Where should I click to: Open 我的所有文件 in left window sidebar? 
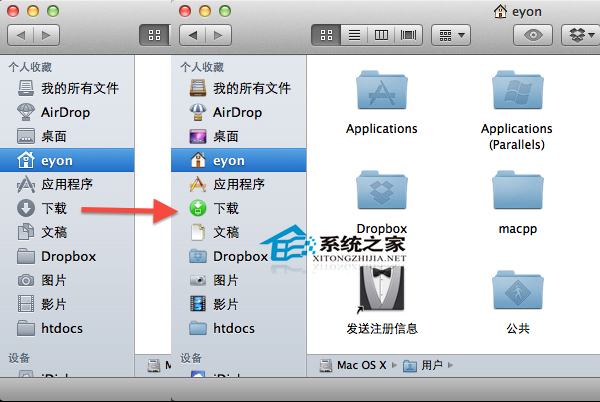coord(67,88)
